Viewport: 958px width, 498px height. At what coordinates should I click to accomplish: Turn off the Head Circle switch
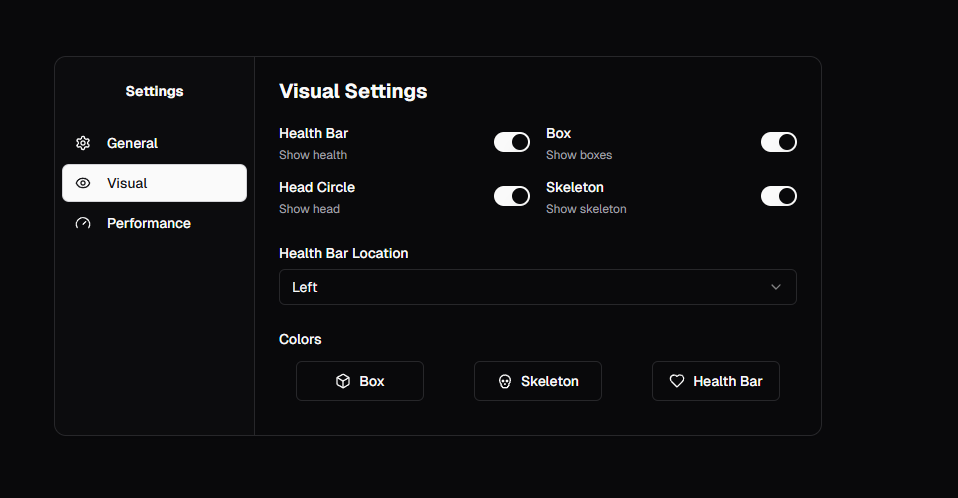click(512, 196)
